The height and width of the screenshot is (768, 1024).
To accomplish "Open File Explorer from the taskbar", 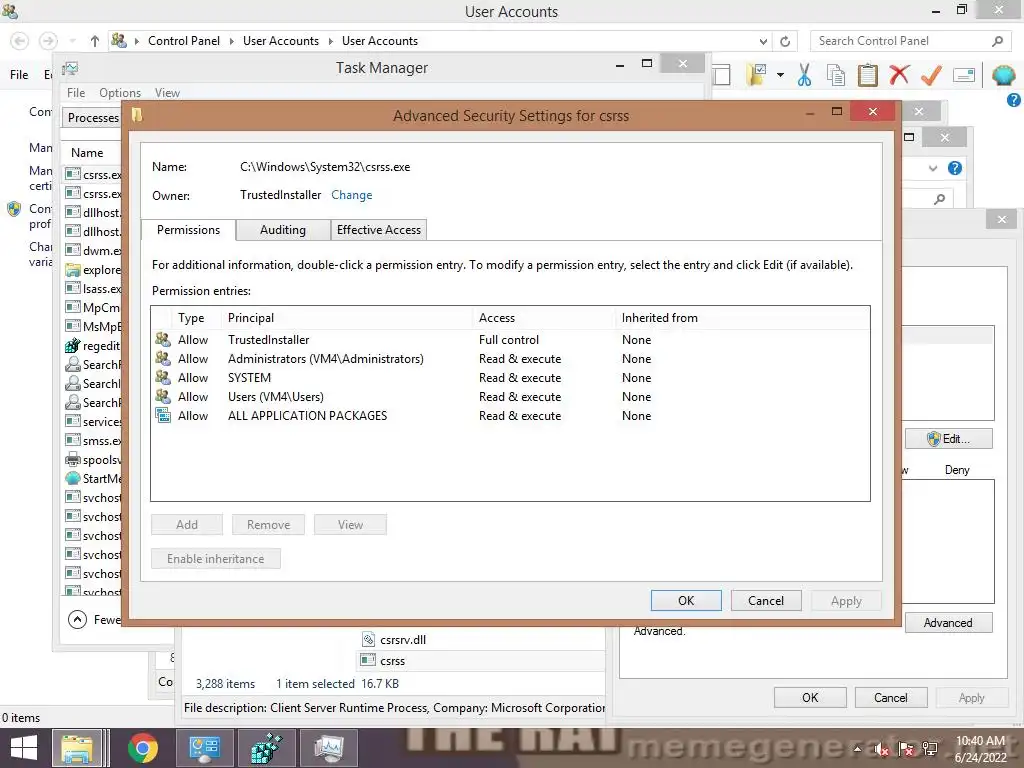I will pyautogui.click(x=77, y=748).
